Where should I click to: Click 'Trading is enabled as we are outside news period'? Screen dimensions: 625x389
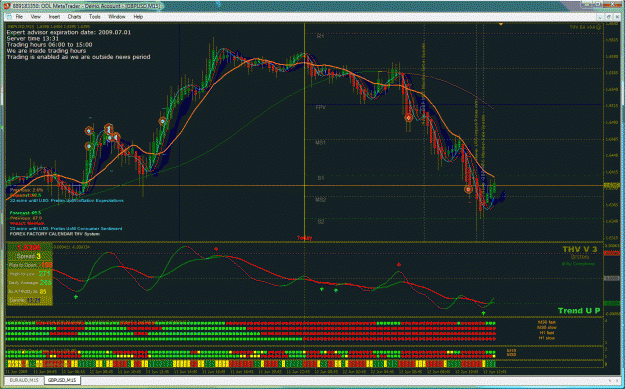[x=79, y=57]
